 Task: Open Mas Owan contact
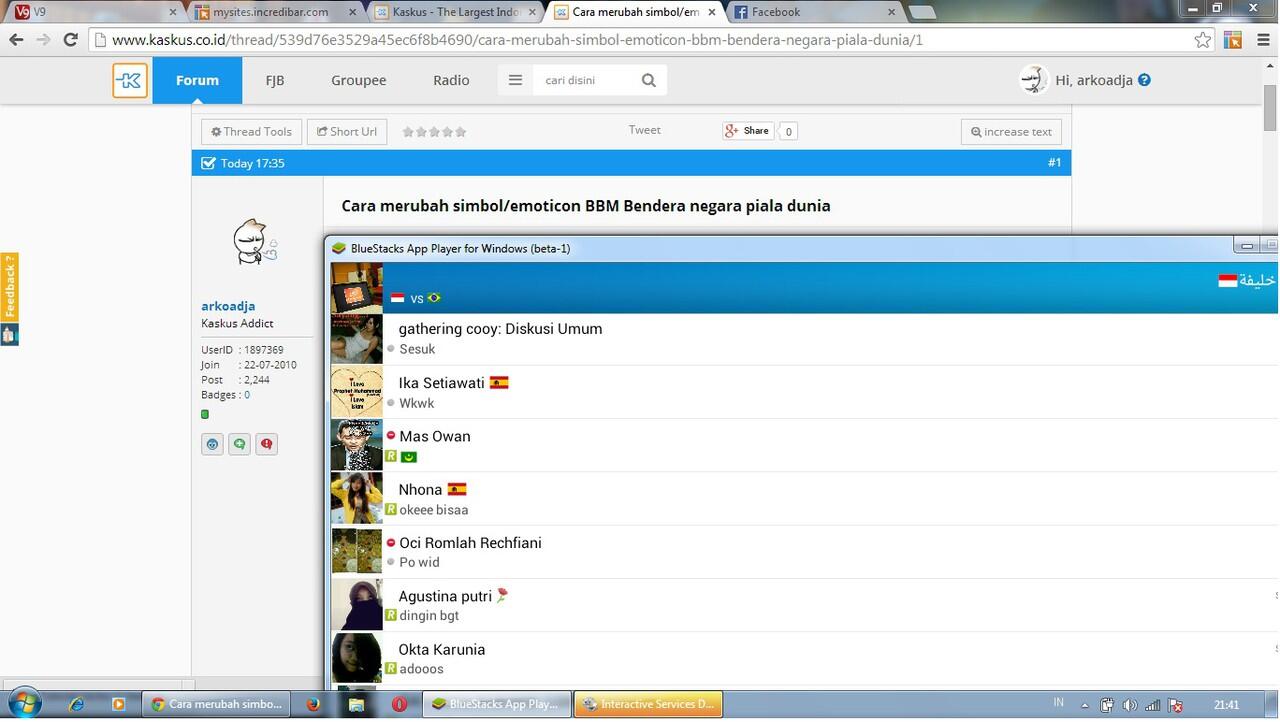click(804, 445)
